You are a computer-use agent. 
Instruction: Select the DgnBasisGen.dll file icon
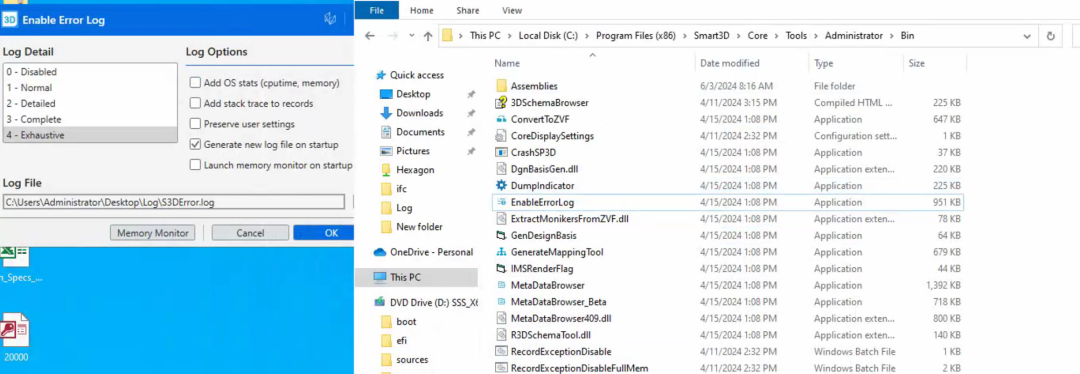pyautogui.click(x=501, y=169)
